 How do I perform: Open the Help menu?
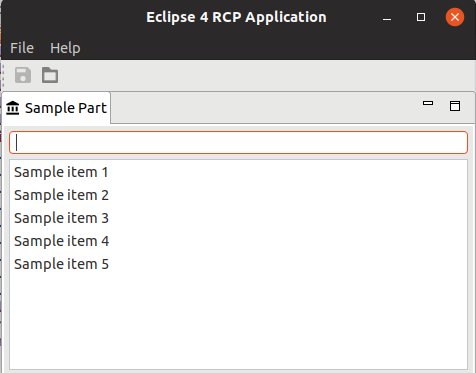click(65, 48)
